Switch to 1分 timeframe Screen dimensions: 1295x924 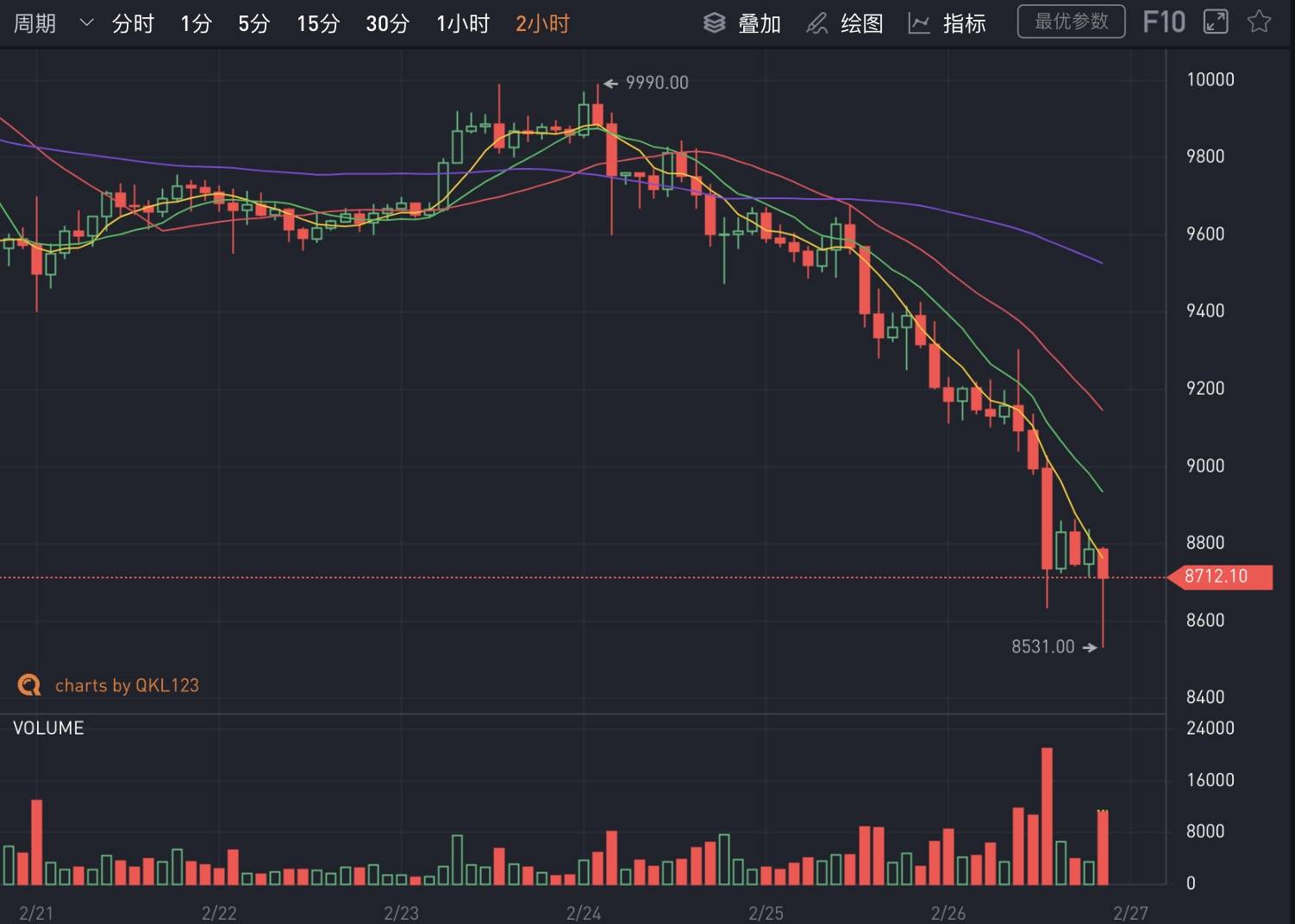196,23
